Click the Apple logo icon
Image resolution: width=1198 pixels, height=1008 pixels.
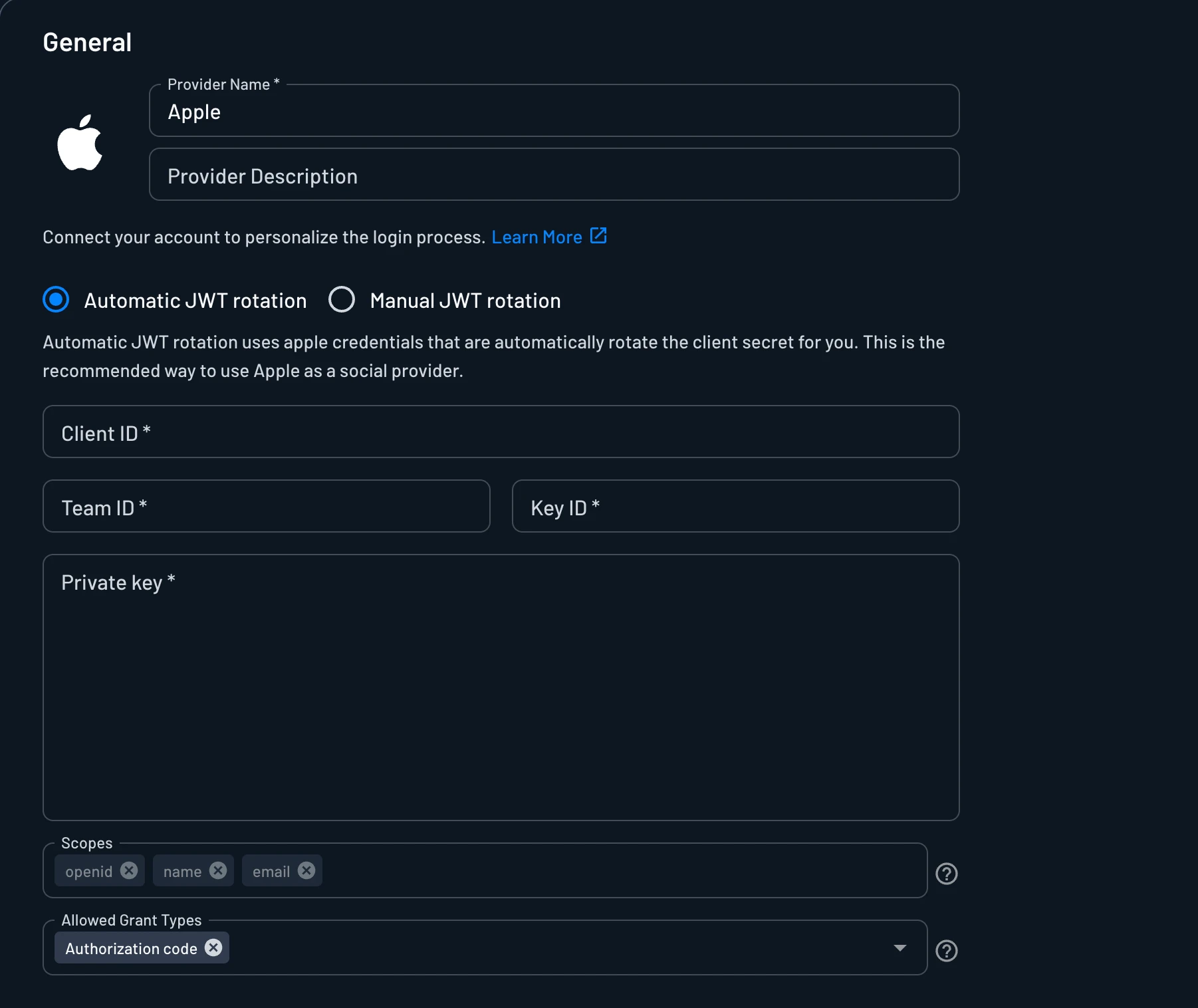(80, 142)
